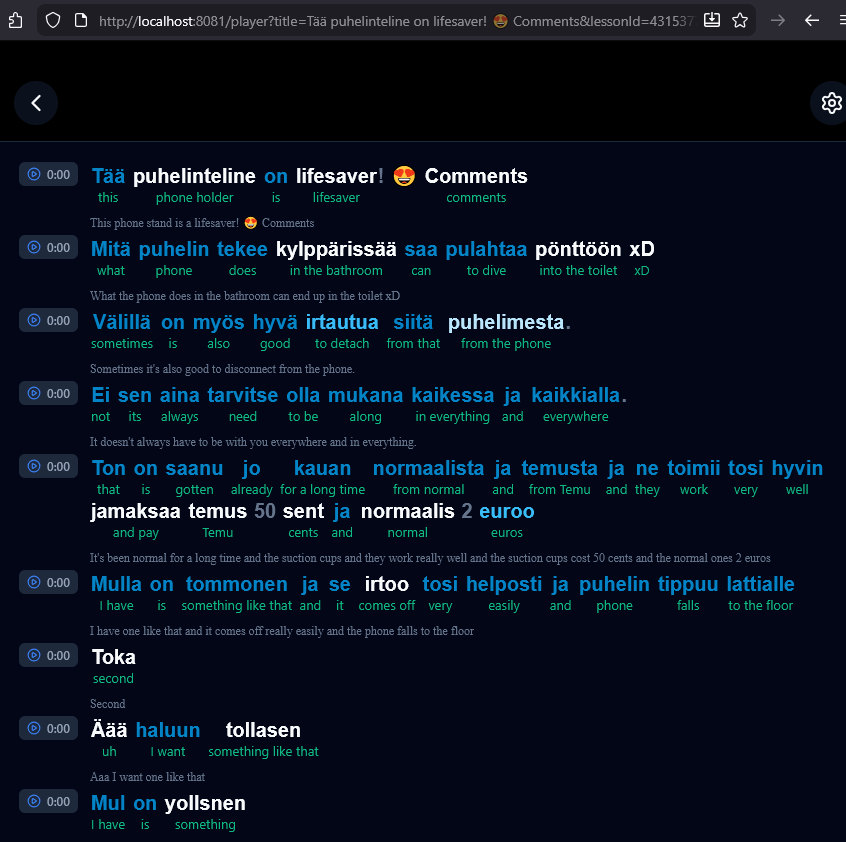Play the 'Ton on saanu' sentence

tap(49, 466)
